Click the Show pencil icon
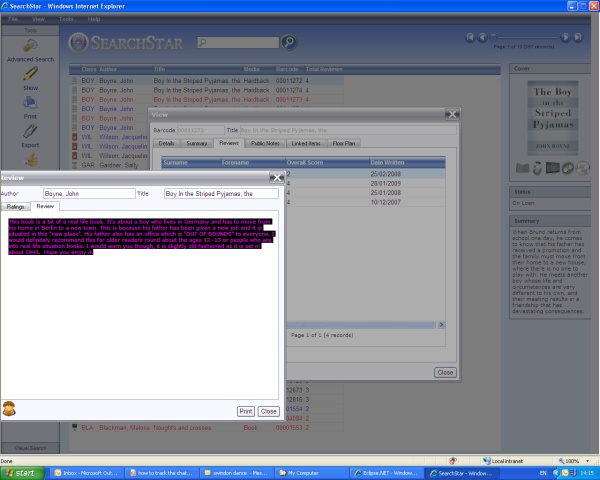600x480 pixels. coord(30,73)
